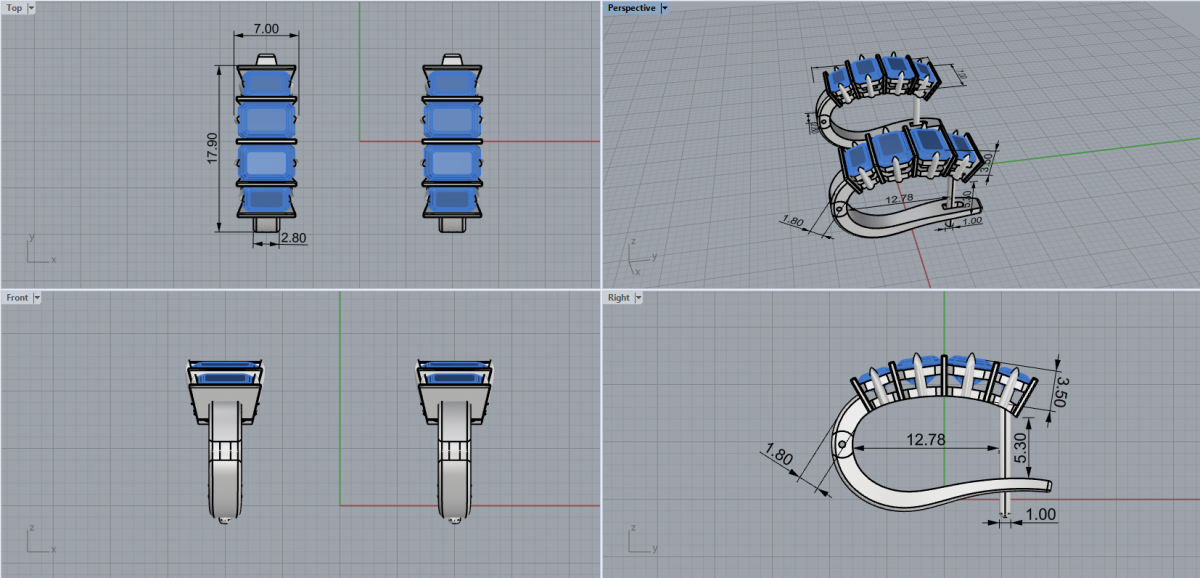
Task: Open the Right viewport menu arrow
Action: pos(638,297)
